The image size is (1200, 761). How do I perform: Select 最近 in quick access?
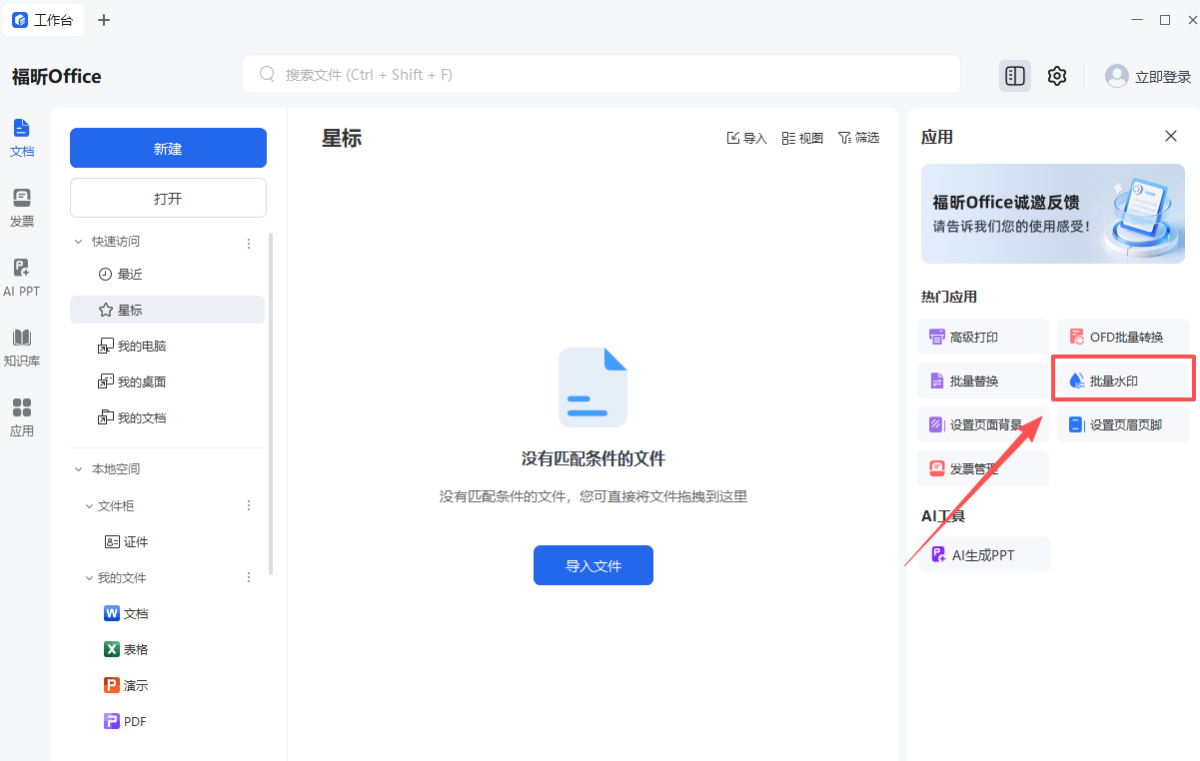[x=167, y=274]
